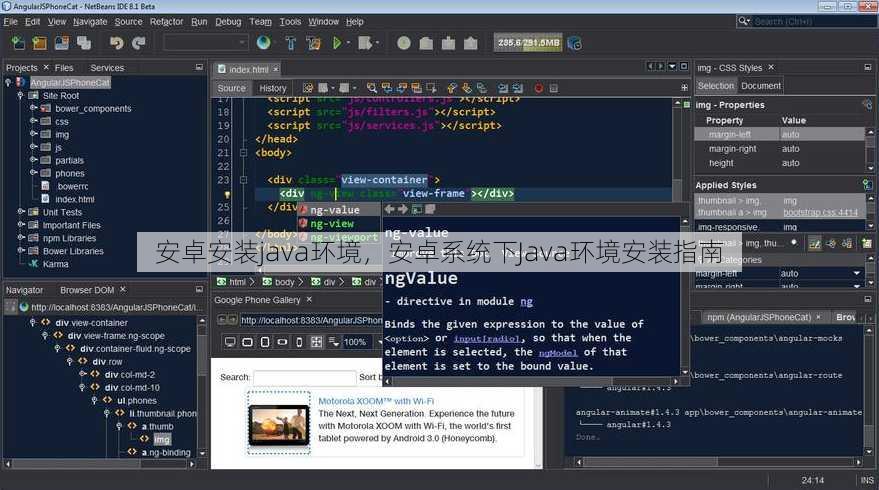The width and height of the screenshot is (879, 490).
Task: Open Motorola XOOM with Wi-Fi link
Action: [376, 401]
